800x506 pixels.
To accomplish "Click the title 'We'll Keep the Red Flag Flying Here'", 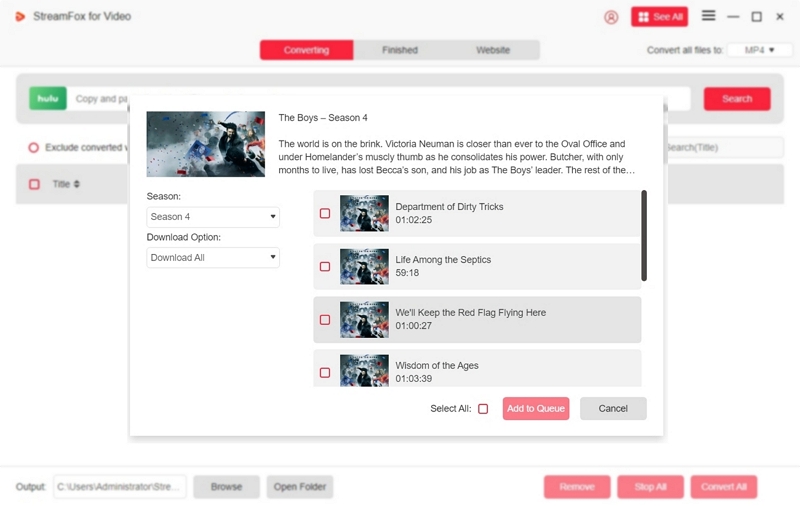I will coord(470,313).
